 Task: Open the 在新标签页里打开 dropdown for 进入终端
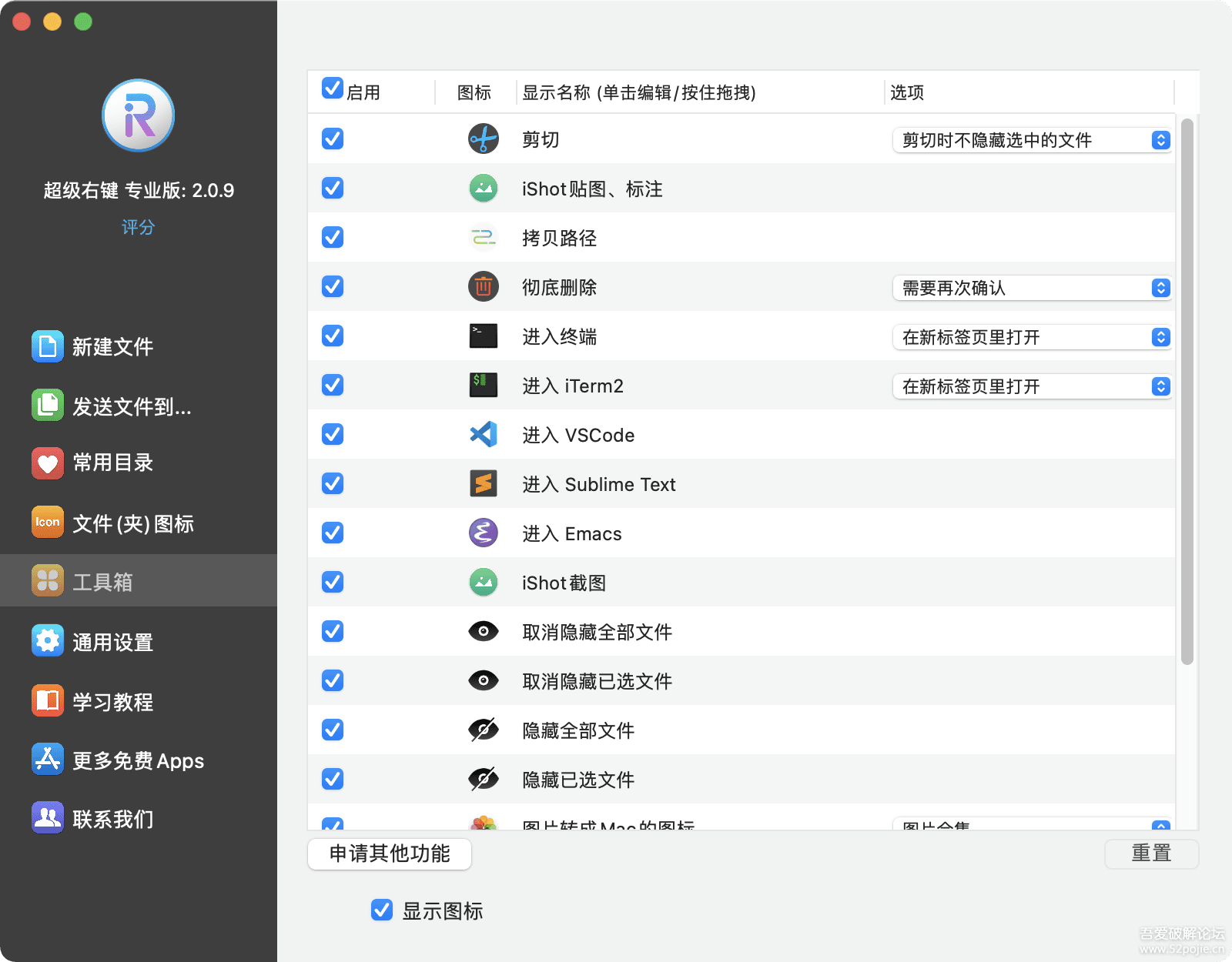(x=1032, y=337)
